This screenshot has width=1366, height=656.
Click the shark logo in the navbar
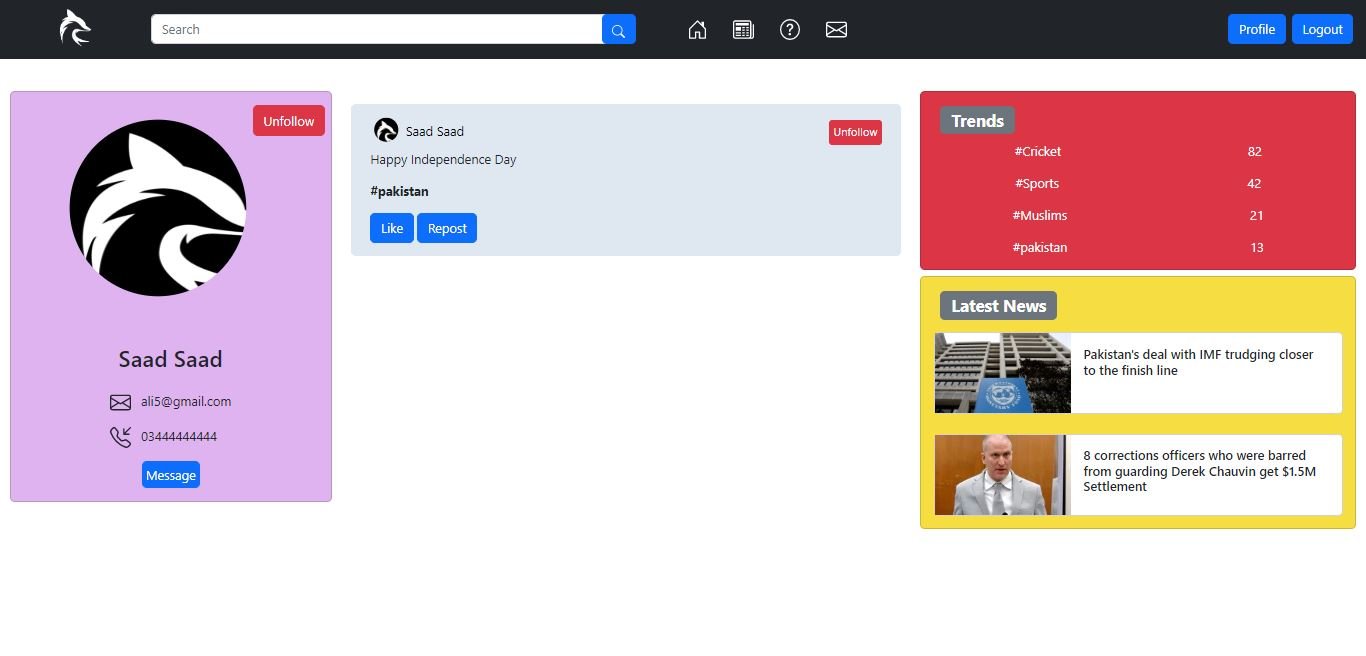point(75,28)
